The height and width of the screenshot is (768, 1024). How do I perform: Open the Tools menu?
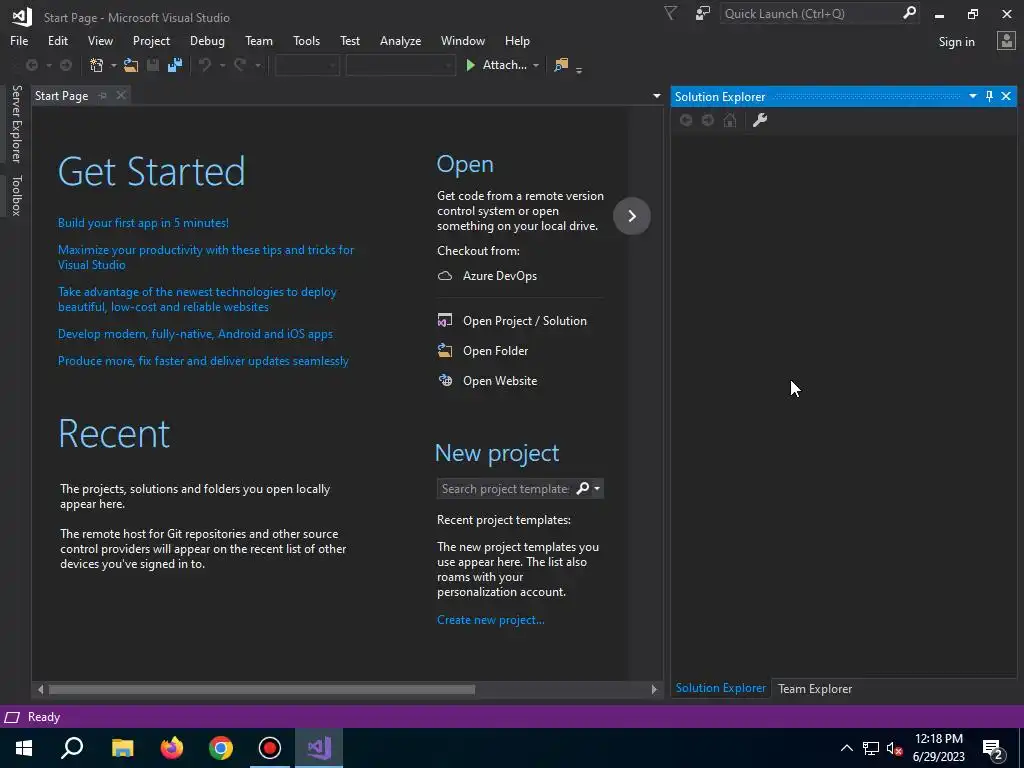tap(306, 40)
